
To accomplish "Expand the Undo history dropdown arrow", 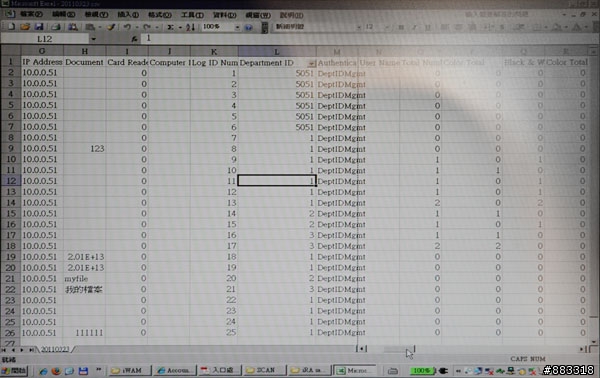I will tap(137, 27).
